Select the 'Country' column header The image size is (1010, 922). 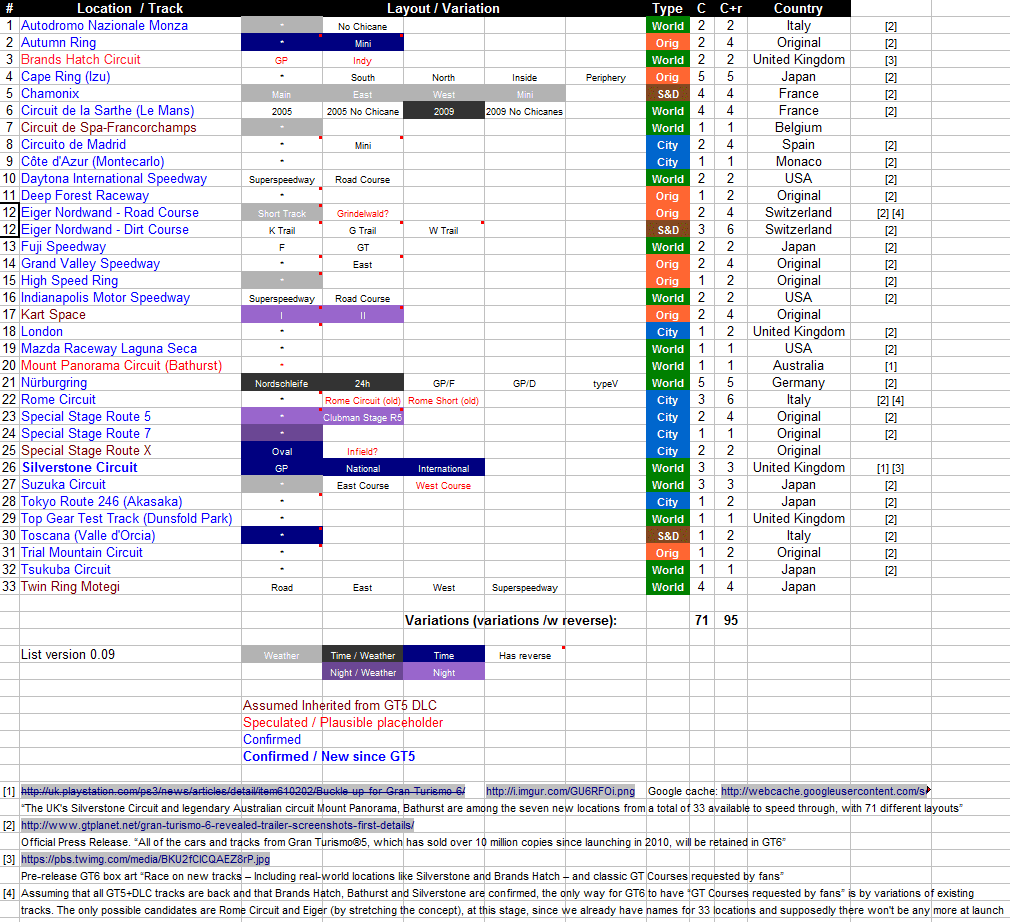point(798,8)
